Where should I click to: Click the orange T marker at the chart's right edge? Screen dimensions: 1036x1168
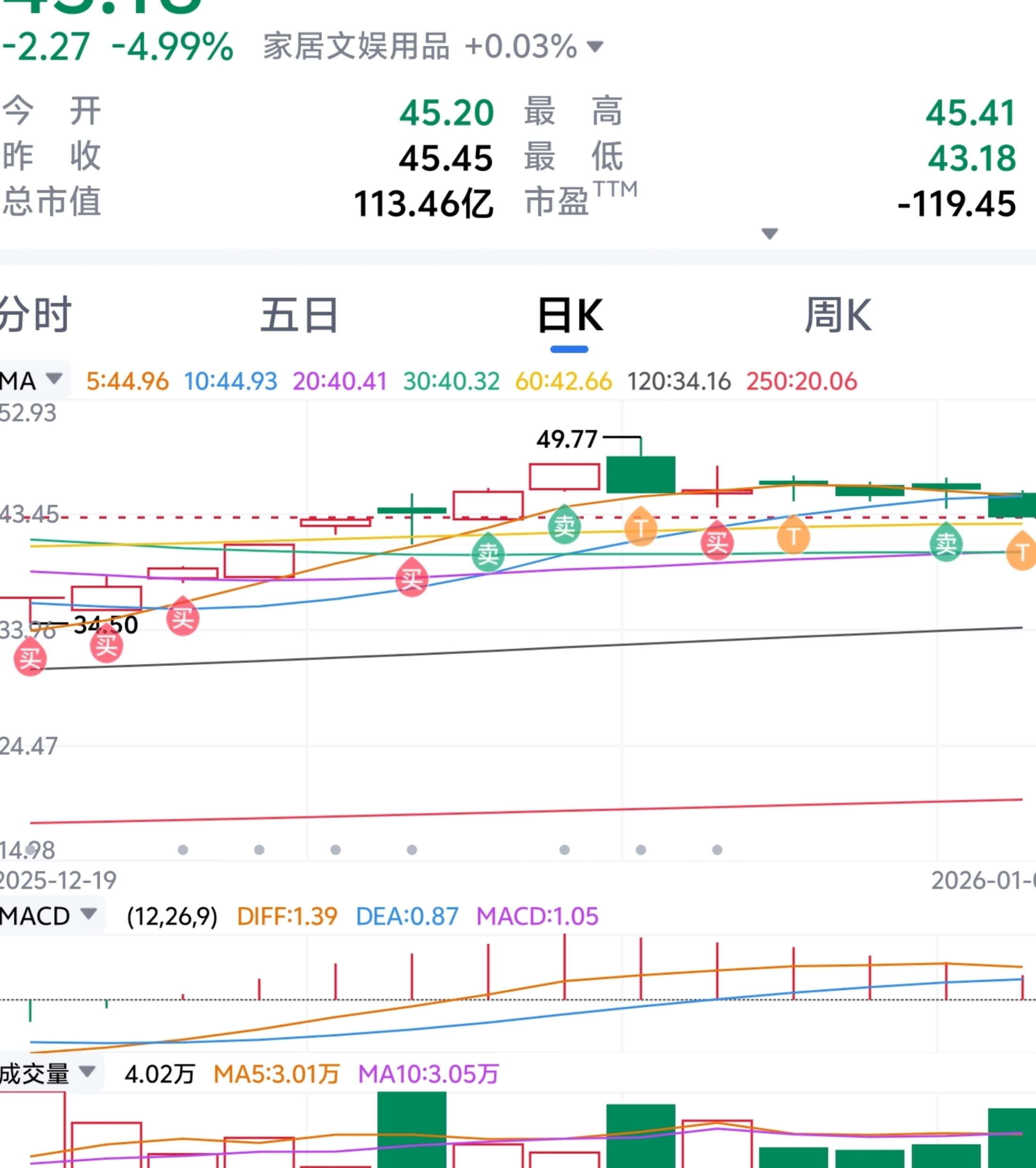1022,552
